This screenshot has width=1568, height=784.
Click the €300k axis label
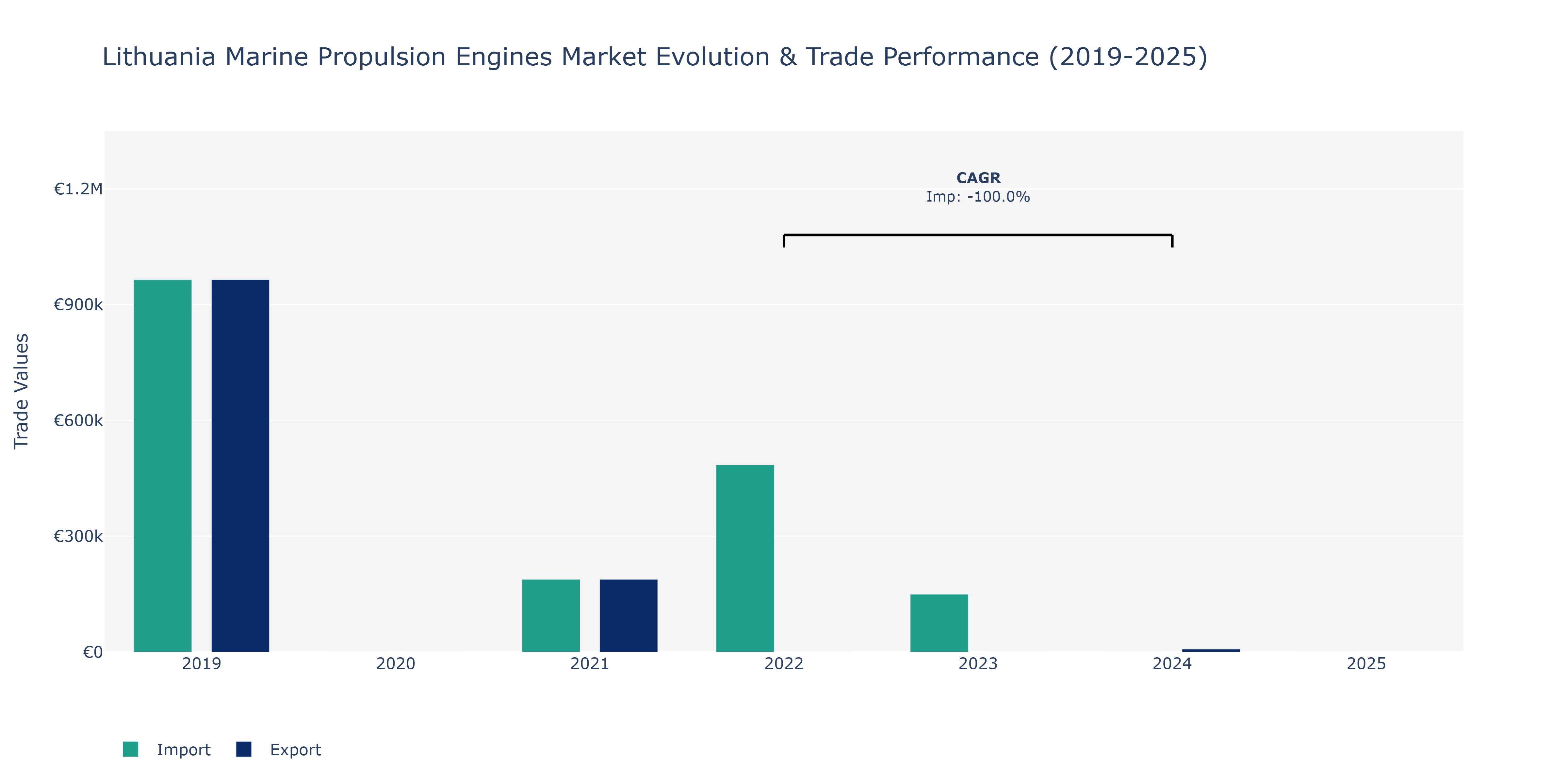coord(78,536)
